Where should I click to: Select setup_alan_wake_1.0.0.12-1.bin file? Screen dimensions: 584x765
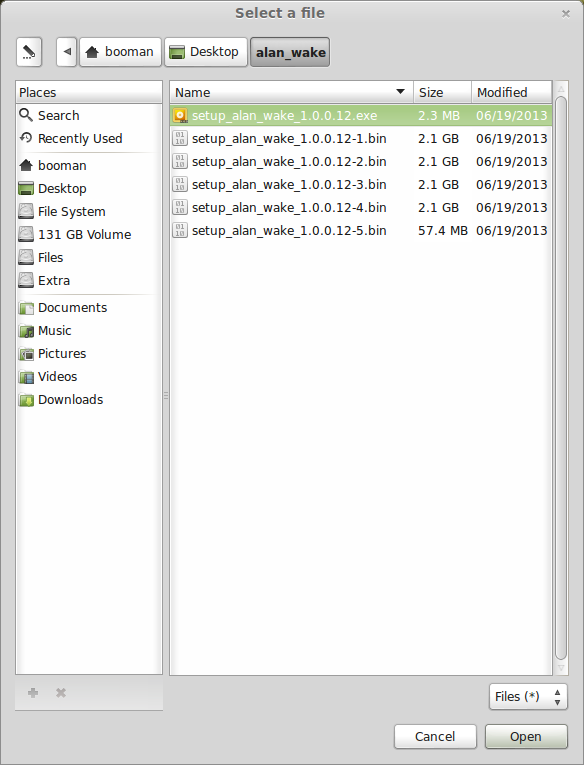coord(361,139)
